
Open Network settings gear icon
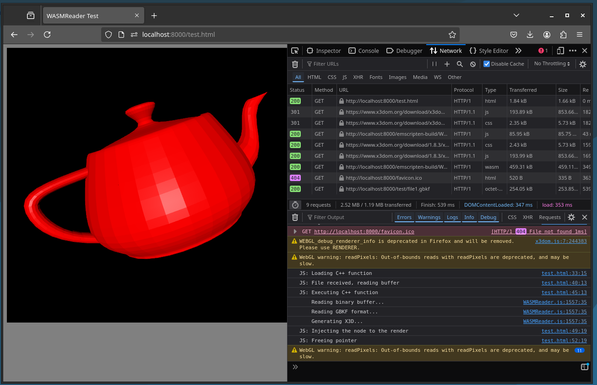[x=583, y=64]
